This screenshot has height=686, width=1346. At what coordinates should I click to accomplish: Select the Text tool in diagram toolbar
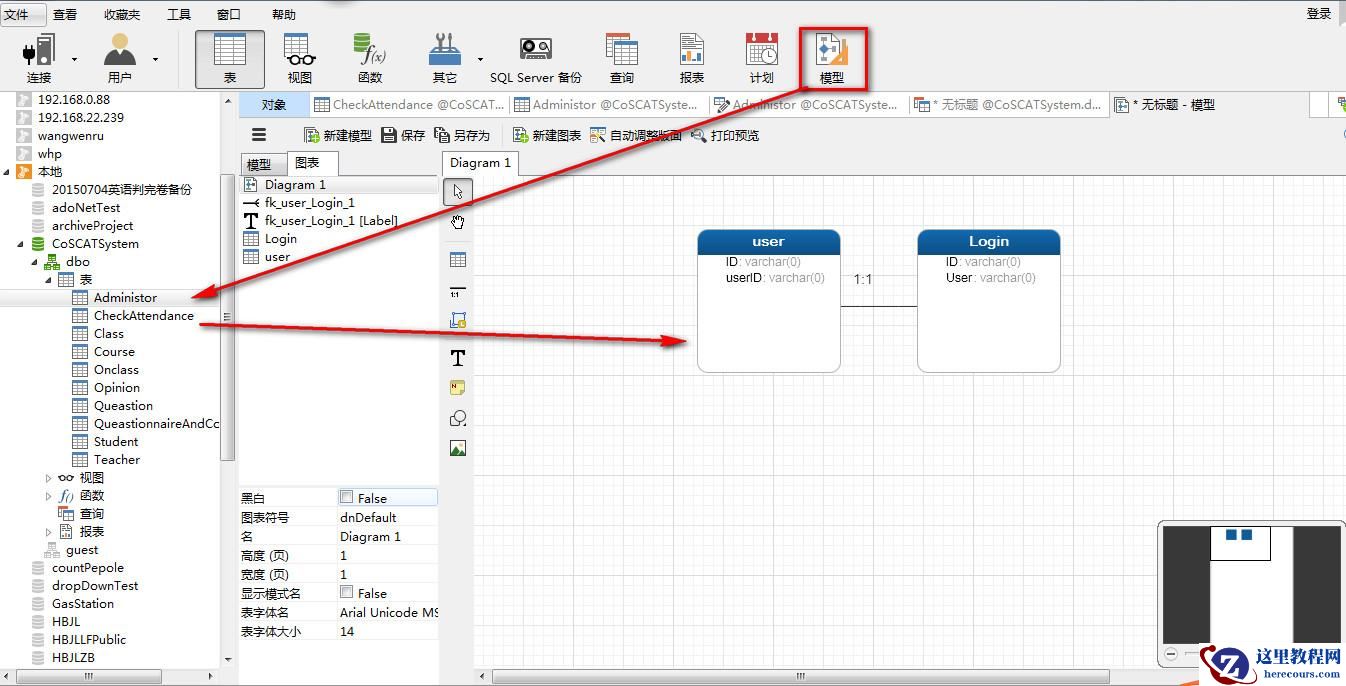(457, 357)
